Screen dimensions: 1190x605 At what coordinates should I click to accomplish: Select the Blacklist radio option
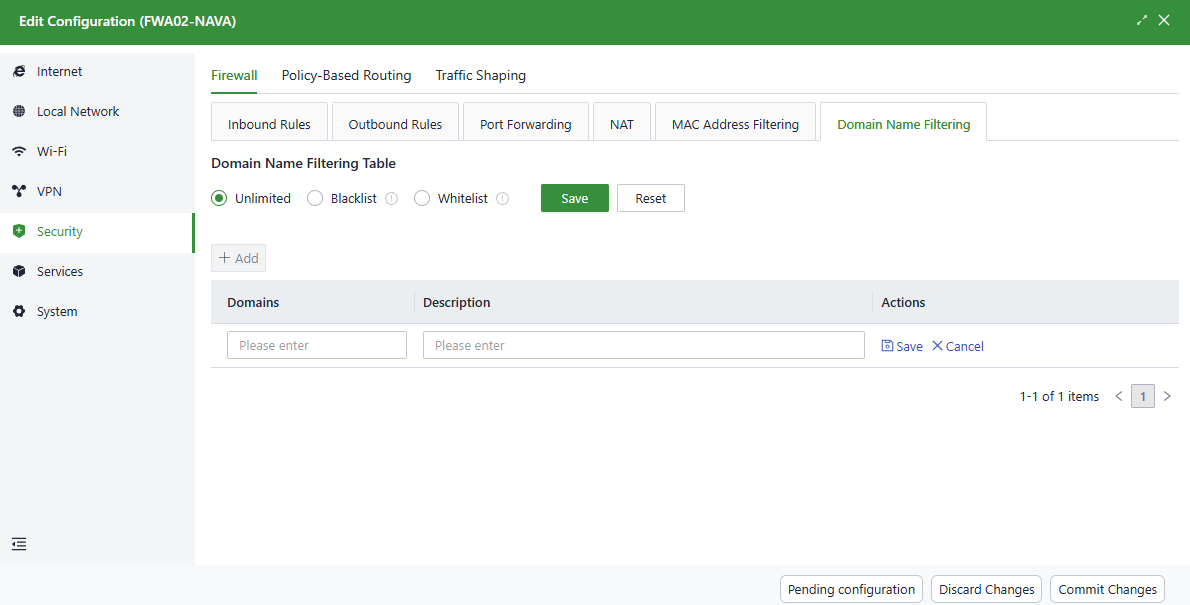click(315, 199)
